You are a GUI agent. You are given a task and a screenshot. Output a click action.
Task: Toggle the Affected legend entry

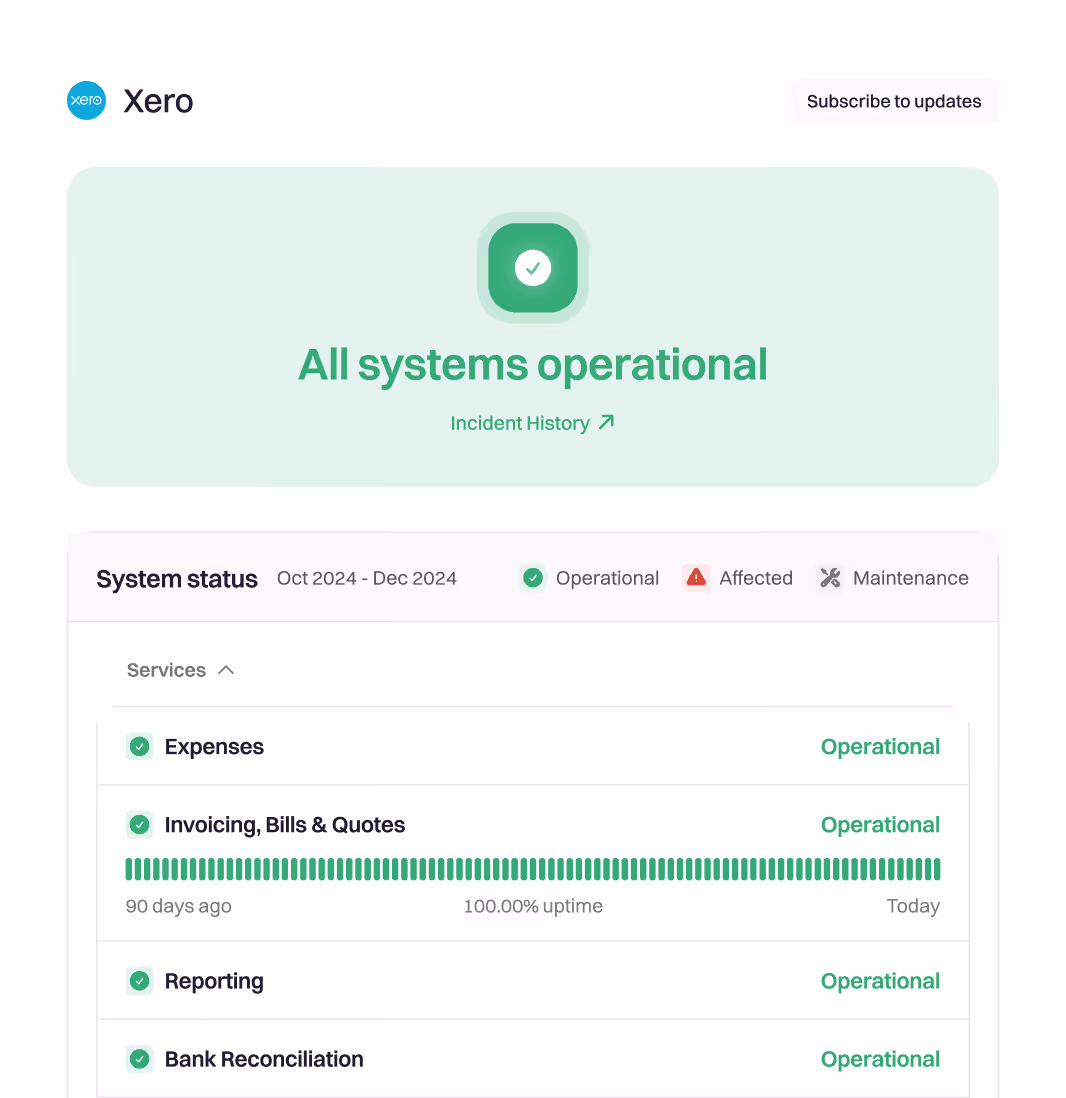[x=738, y=578]
